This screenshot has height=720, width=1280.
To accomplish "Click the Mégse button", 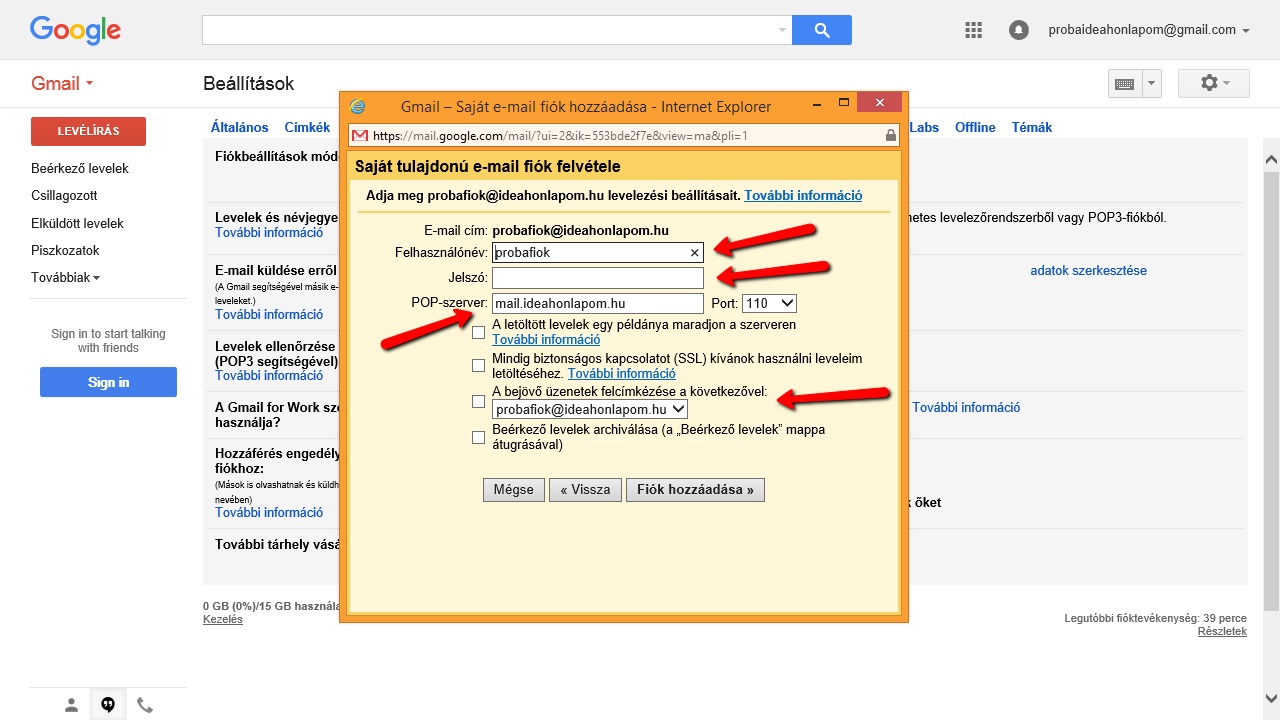I will pos(514,490).
